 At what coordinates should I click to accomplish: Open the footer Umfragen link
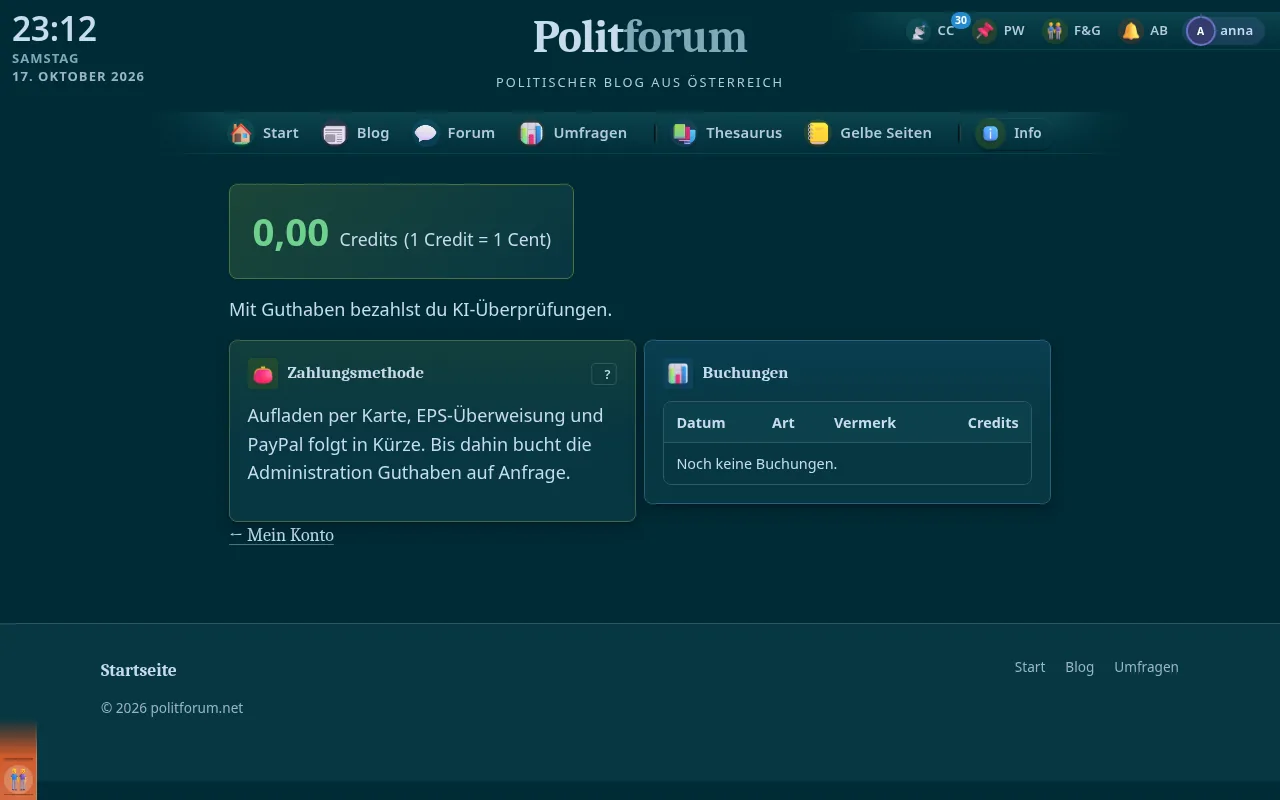(x=1147, y=667)
